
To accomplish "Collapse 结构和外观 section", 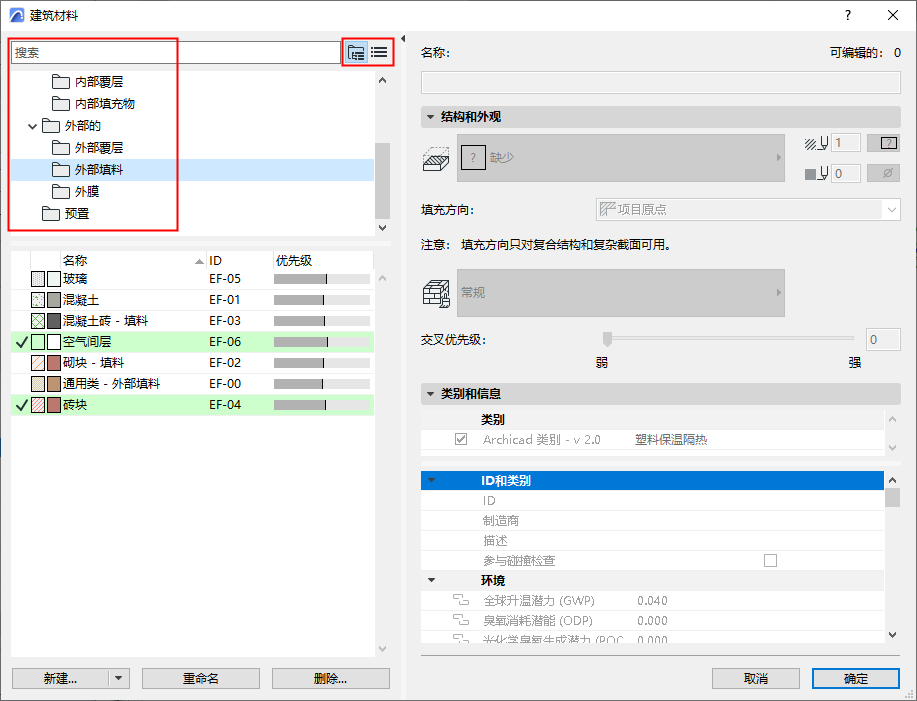I will [x=430, y=117].
